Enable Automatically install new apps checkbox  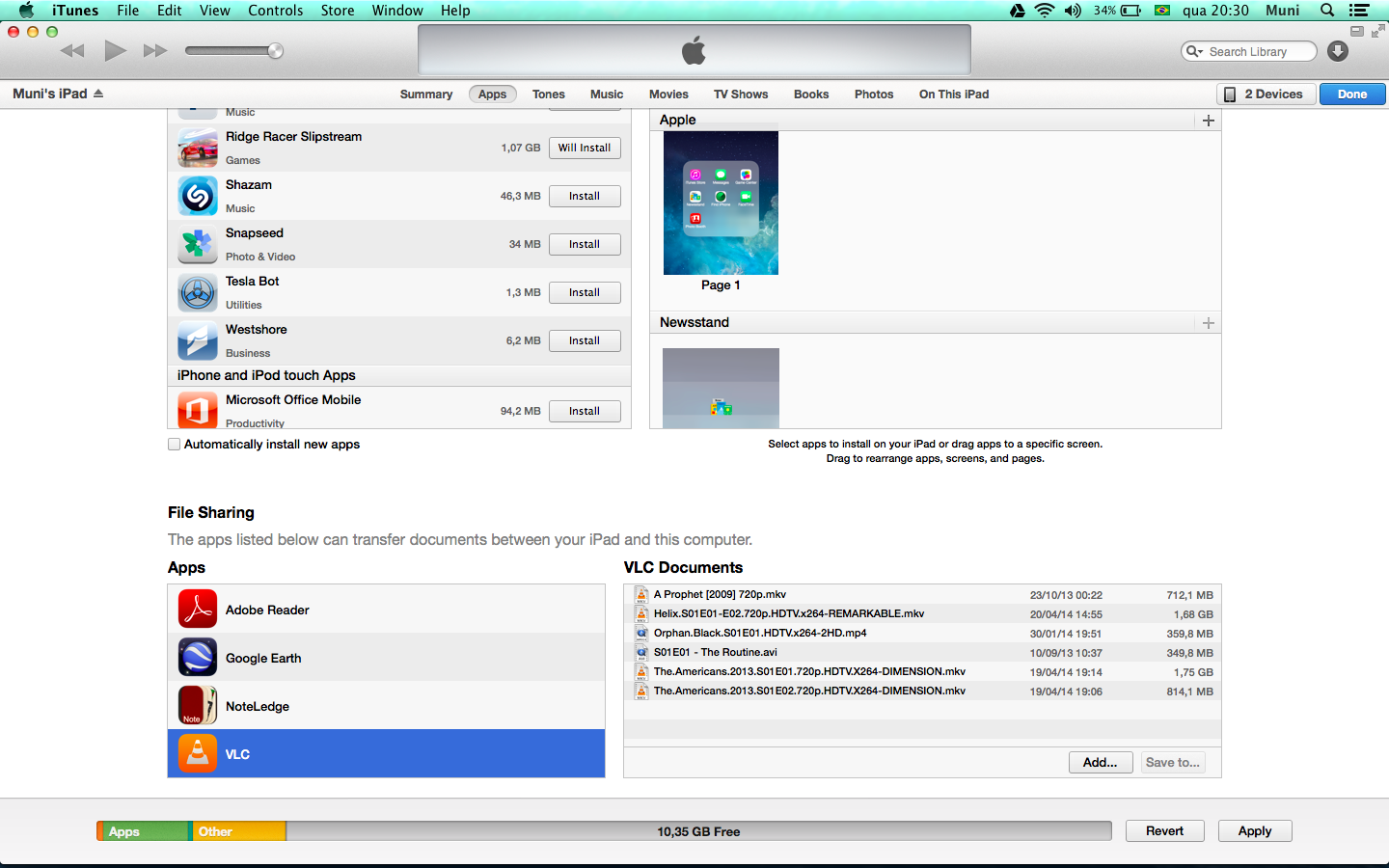[175, 445]
